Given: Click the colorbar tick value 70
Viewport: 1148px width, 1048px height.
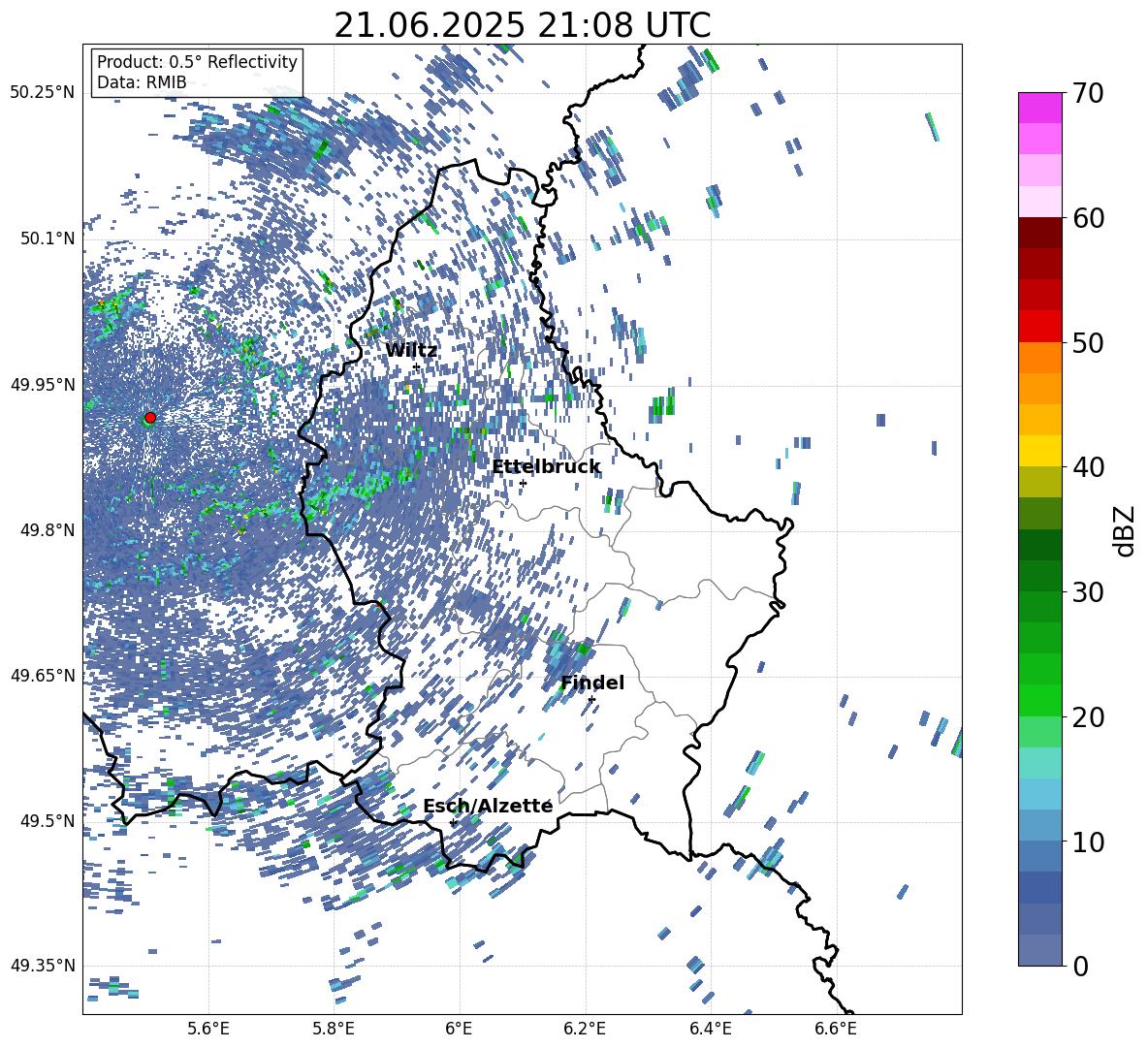Looking at the screenshot, I should pyautogui.click(x=1088, y=93).
